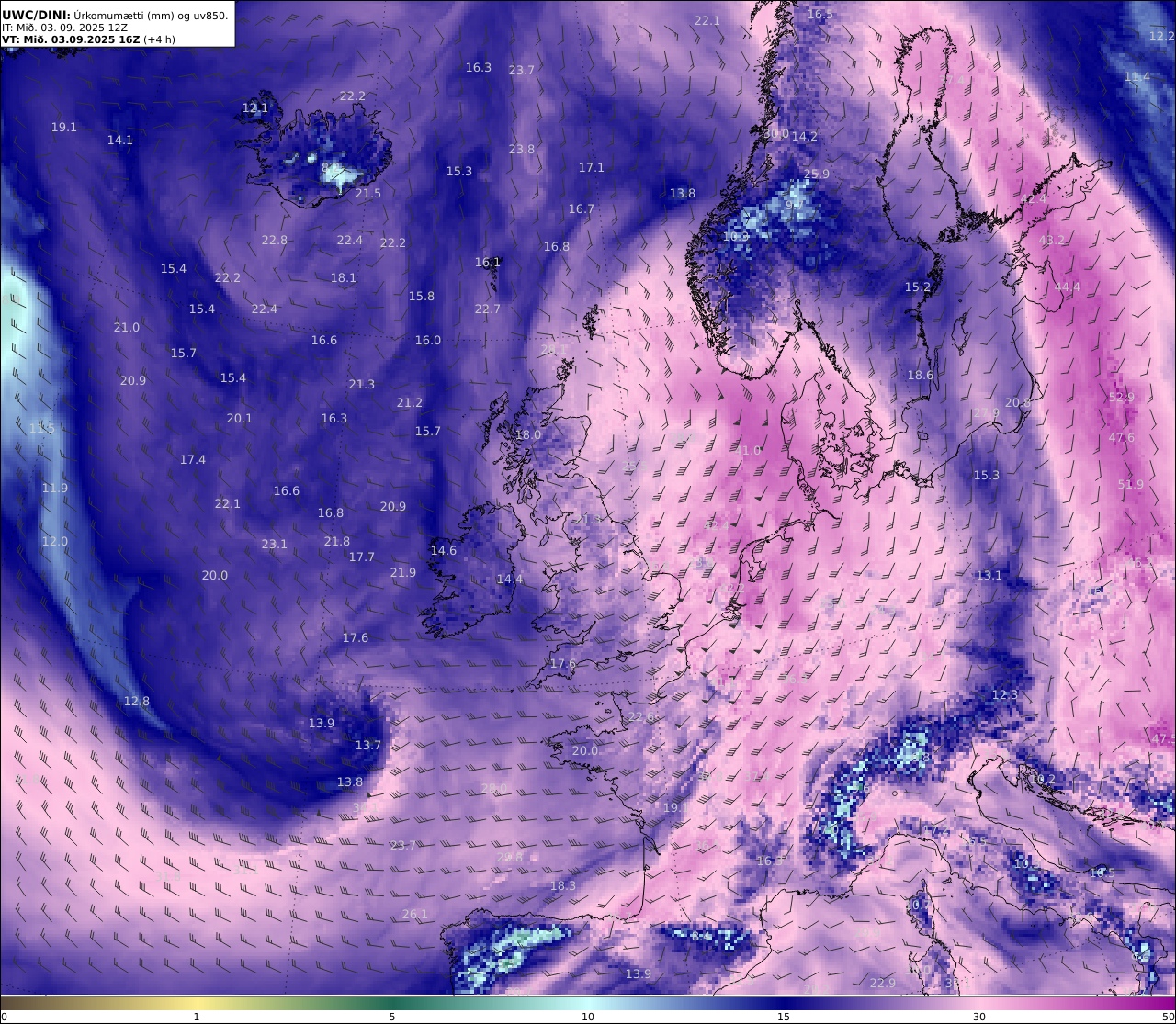Click the 14.1 value label

click(120, 141)
